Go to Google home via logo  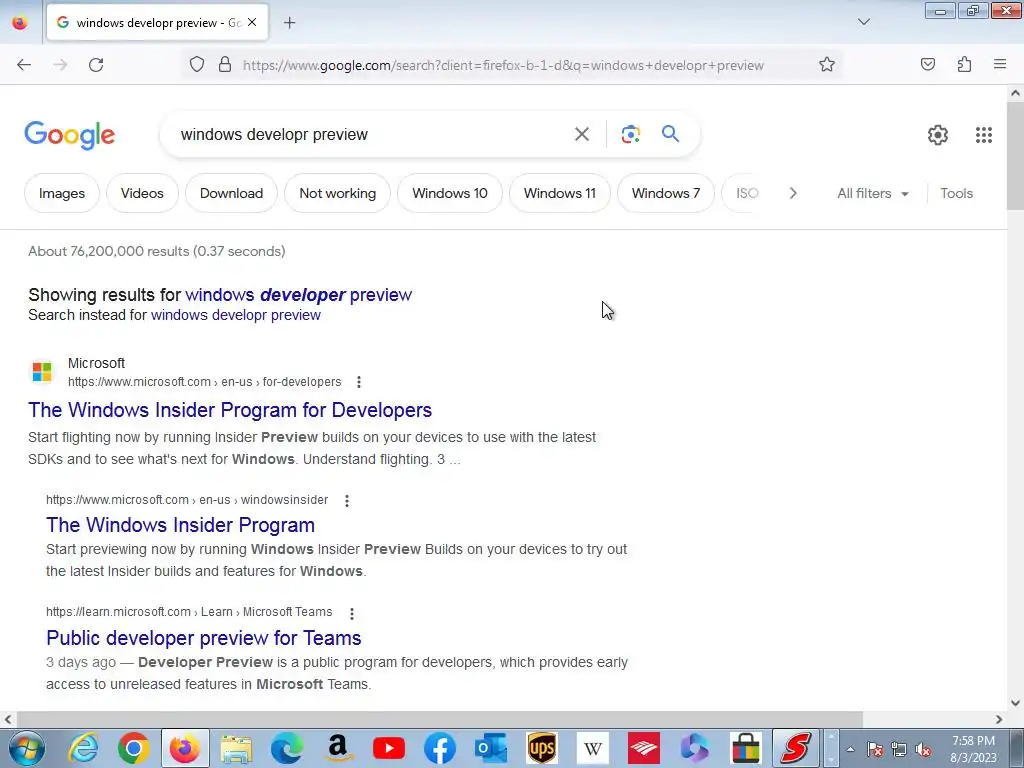[70, 135]
